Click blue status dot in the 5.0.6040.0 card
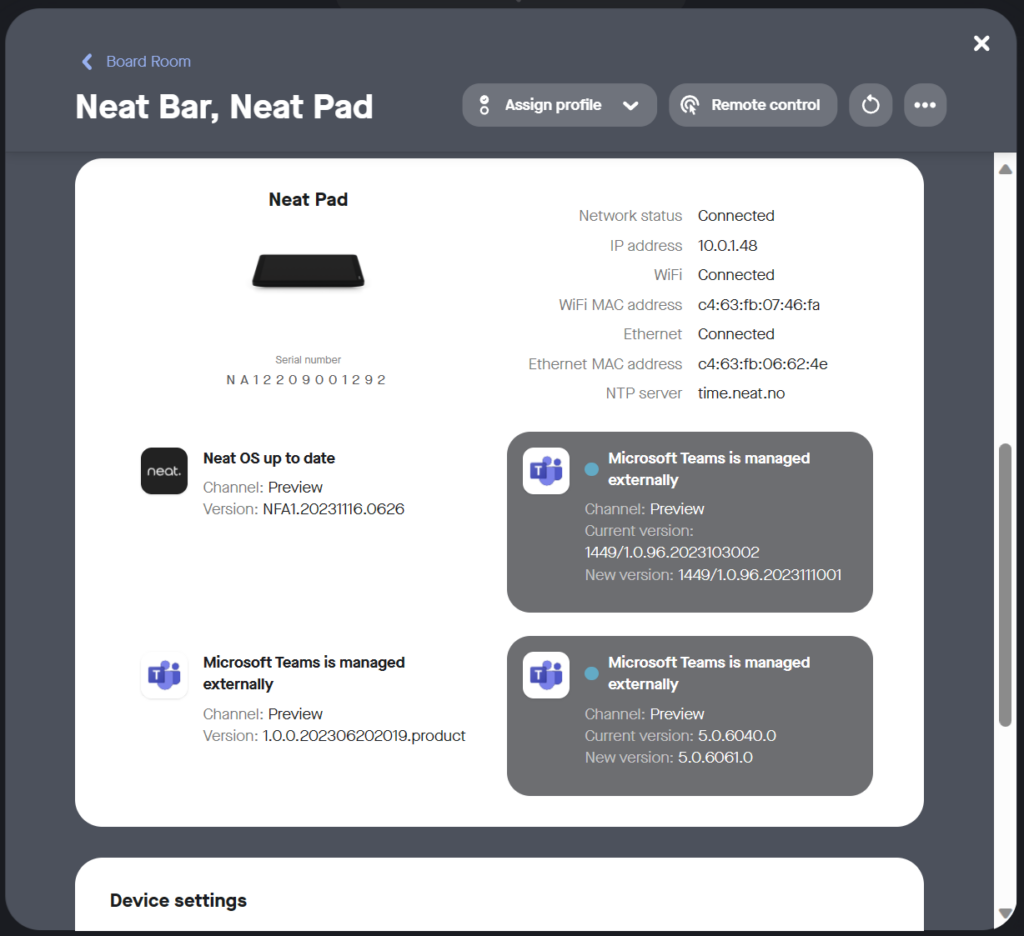1024x936 pixels. pyautogui.click(x=591, y=673)
